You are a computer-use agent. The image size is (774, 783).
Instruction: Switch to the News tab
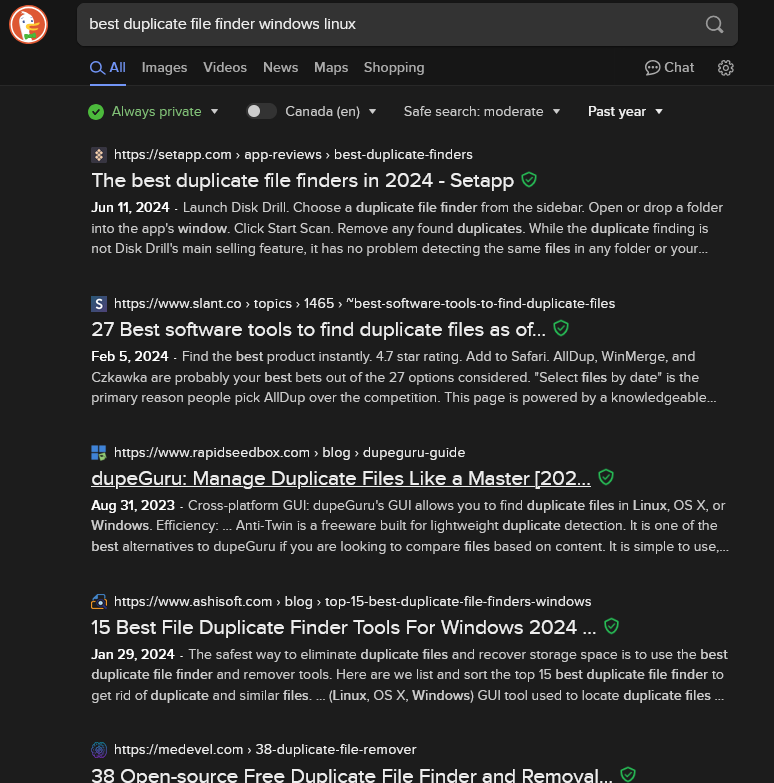(281, 68)
